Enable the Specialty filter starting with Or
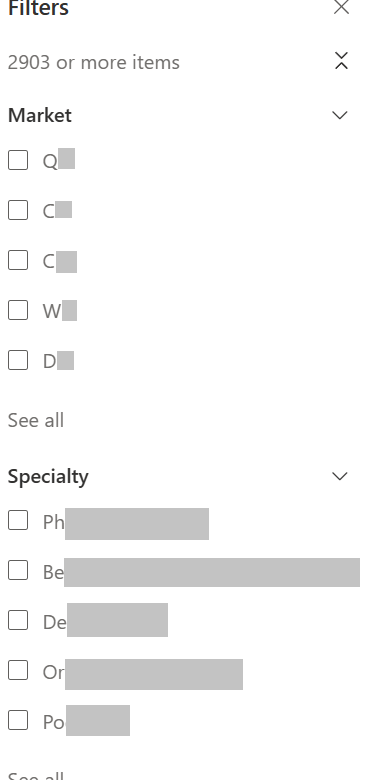 coord(18,671)
